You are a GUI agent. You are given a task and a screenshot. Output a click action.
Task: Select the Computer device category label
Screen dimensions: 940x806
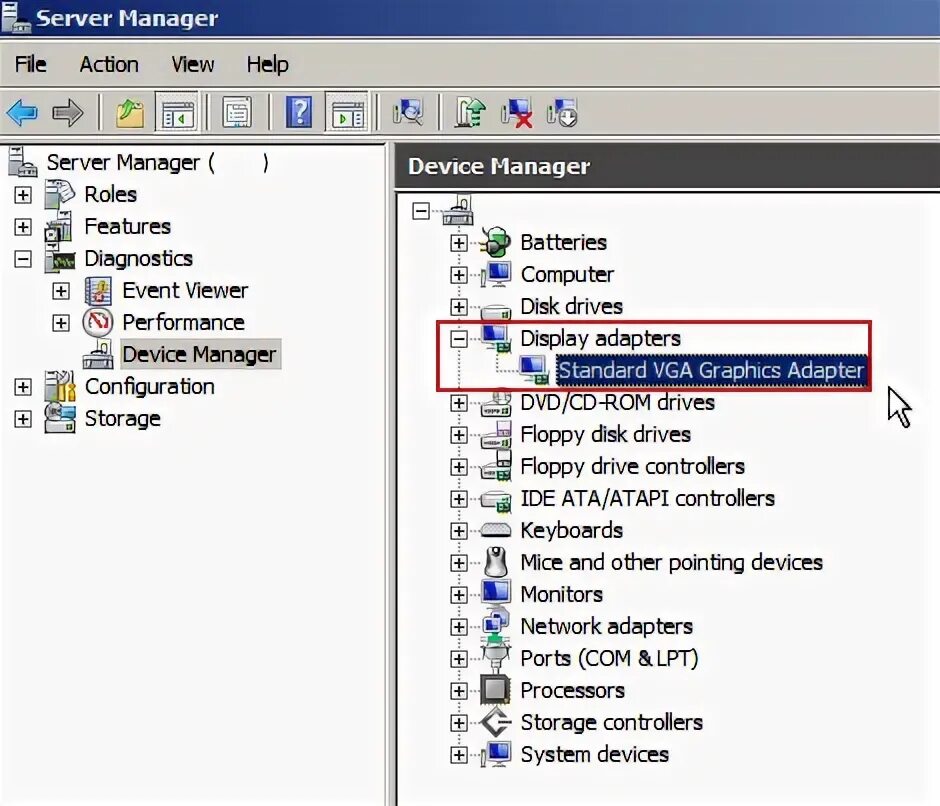[567, 275]
